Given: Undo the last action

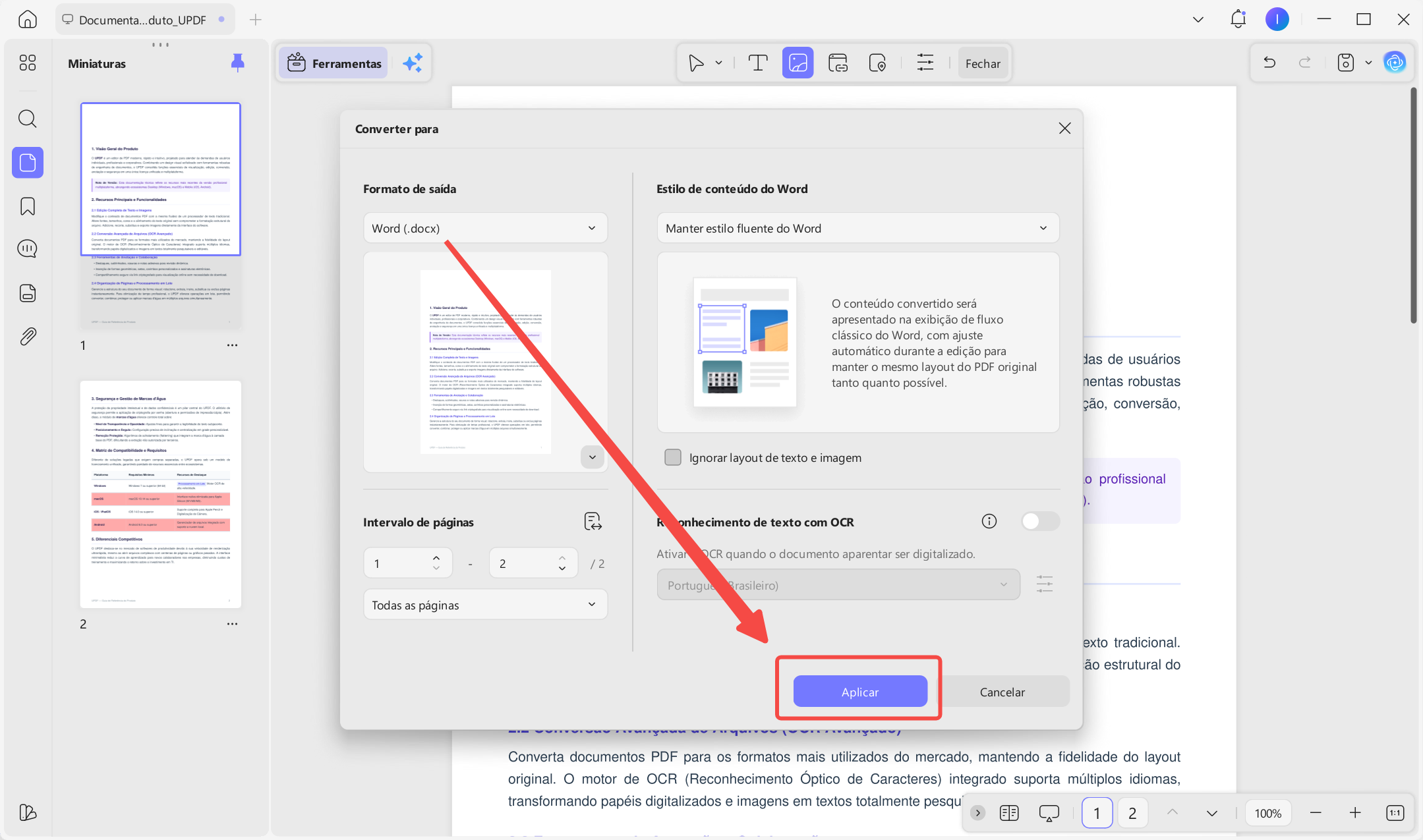Looking at the screenshot, I should click(1269, 63).
